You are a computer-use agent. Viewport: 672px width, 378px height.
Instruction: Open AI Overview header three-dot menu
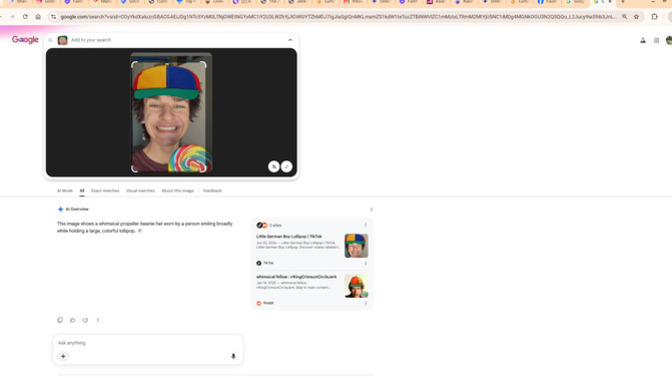pos(371,209)
